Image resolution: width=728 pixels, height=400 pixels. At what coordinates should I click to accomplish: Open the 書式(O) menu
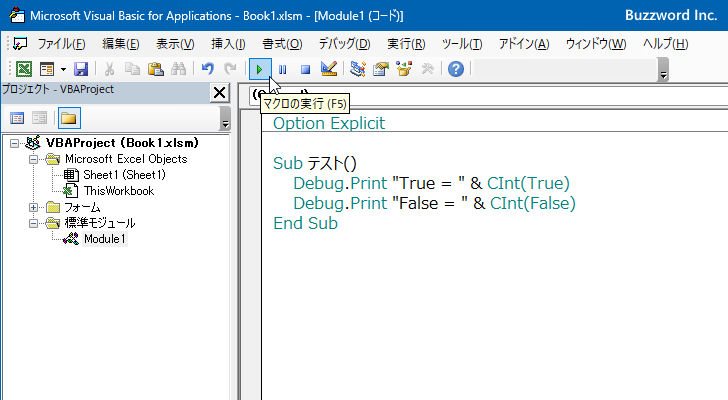click(282, 44)
